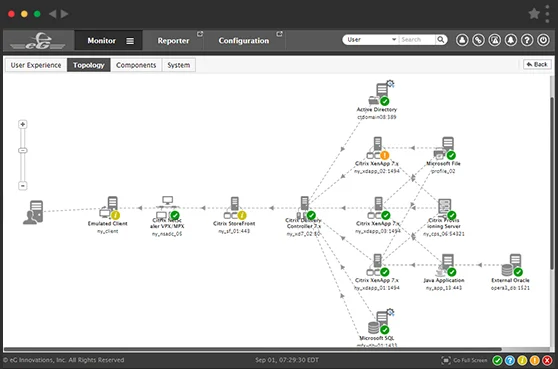The image size is (558, 369).
Task: Select the Topology tab
Action: coord(89,65)
